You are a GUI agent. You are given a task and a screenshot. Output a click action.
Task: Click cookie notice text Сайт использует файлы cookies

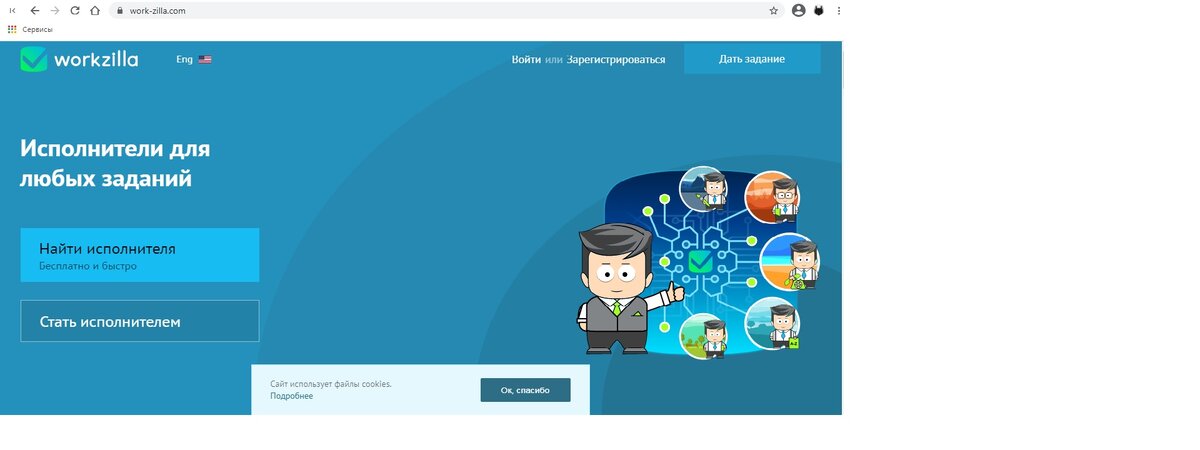click(x=331, y=384)
